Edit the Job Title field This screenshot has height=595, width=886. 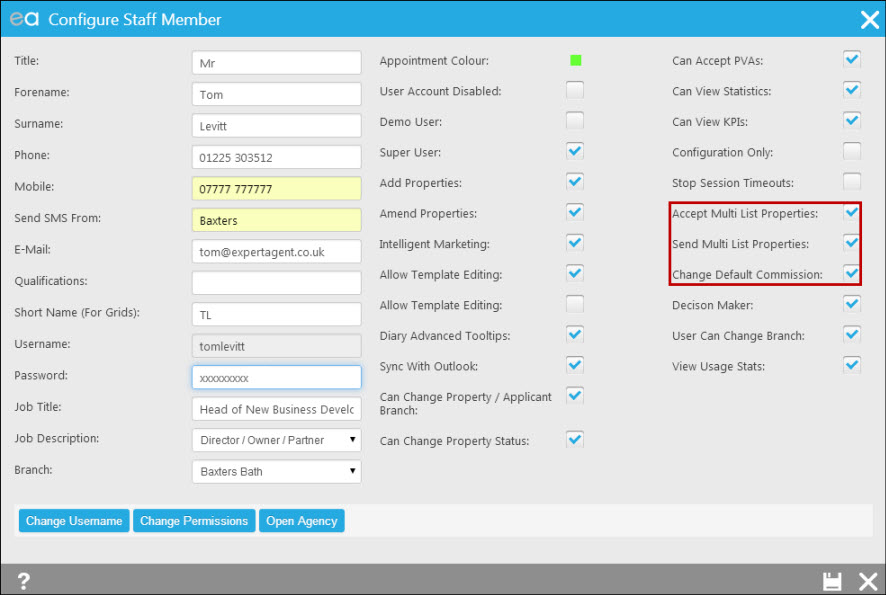[276, 409]
